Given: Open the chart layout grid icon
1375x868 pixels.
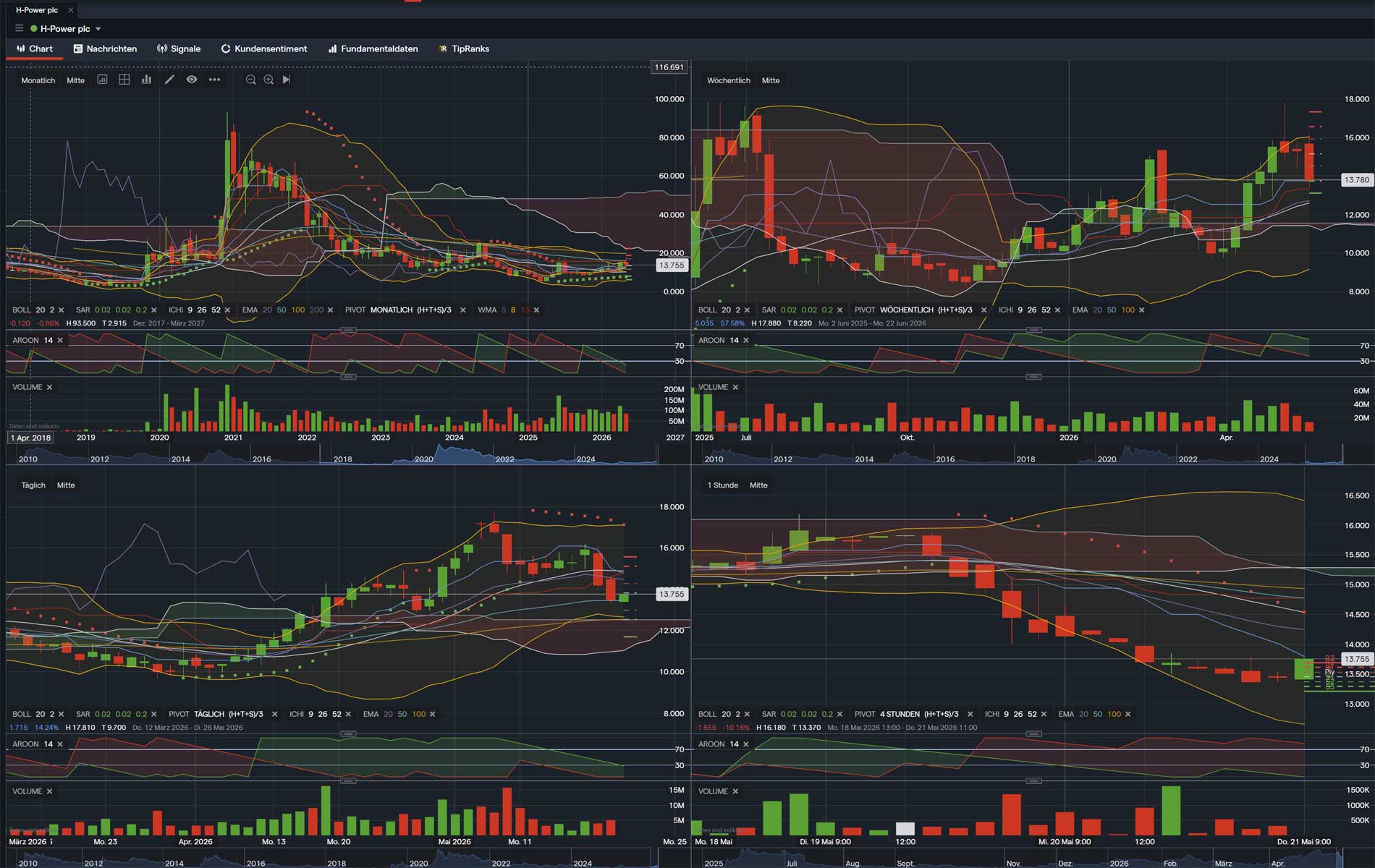Looking at the screenshot, I should [124, 80].
